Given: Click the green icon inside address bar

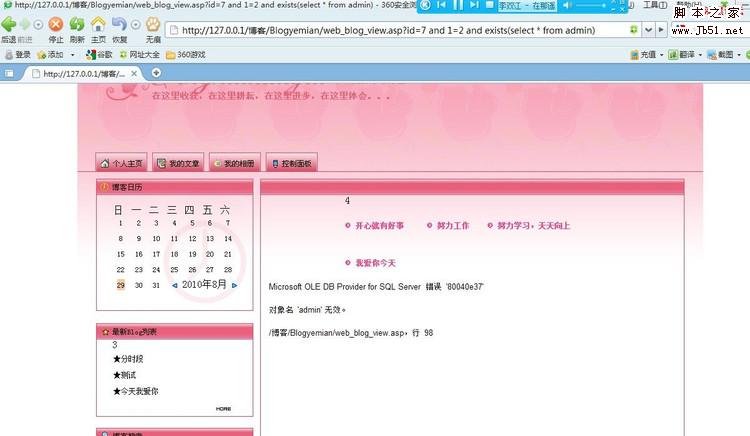Looking at the screenshot, I should [634, 30].
